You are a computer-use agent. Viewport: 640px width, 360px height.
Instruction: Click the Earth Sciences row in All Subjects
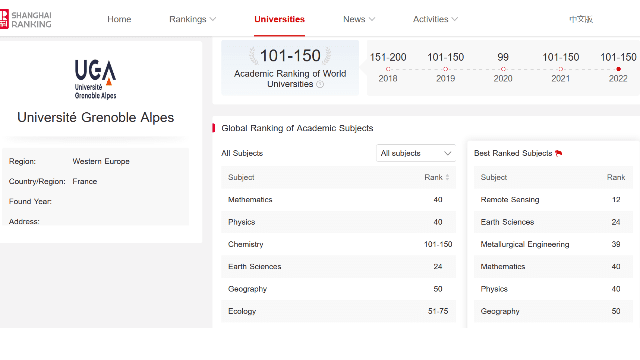click(338, 267)
